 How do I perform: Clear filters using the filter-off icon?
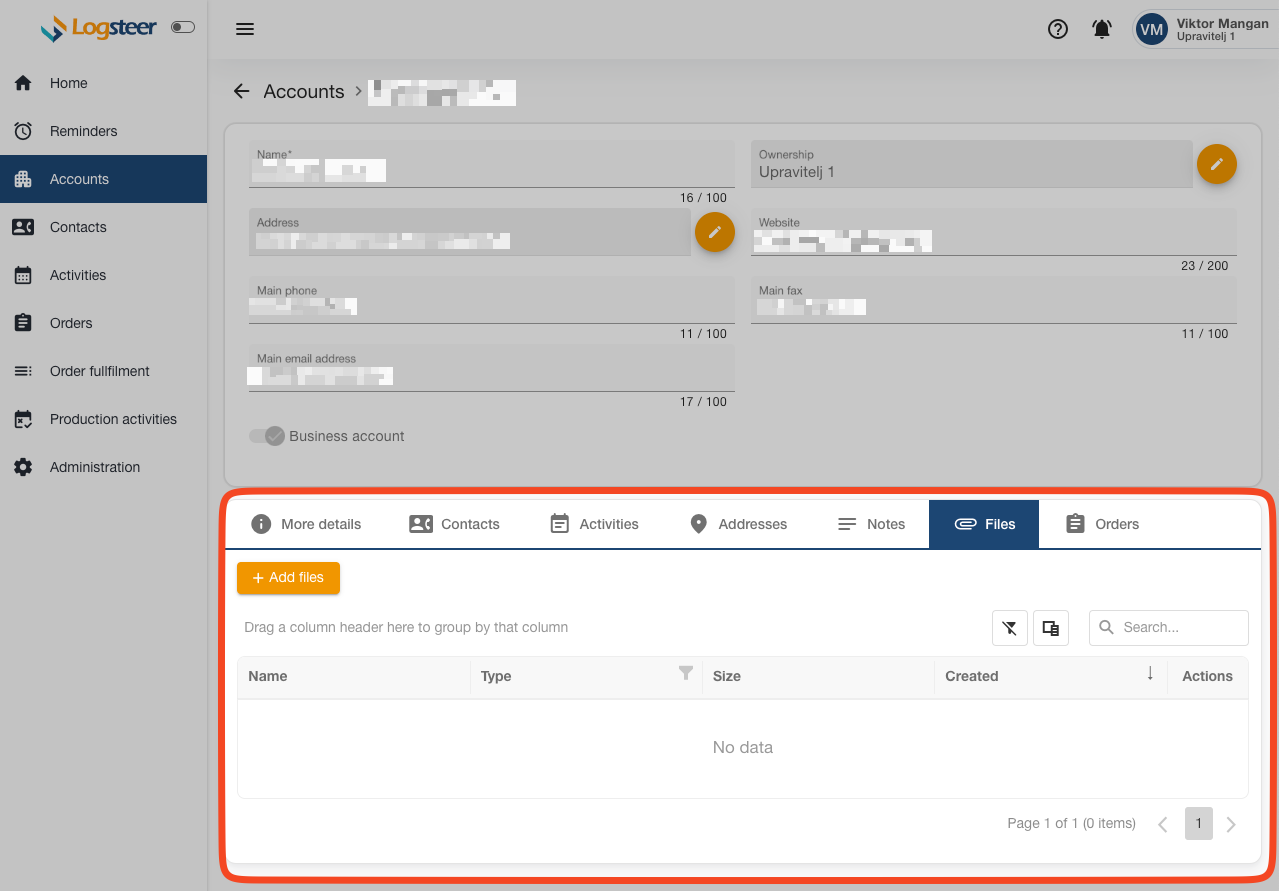tap(1009, 628)
